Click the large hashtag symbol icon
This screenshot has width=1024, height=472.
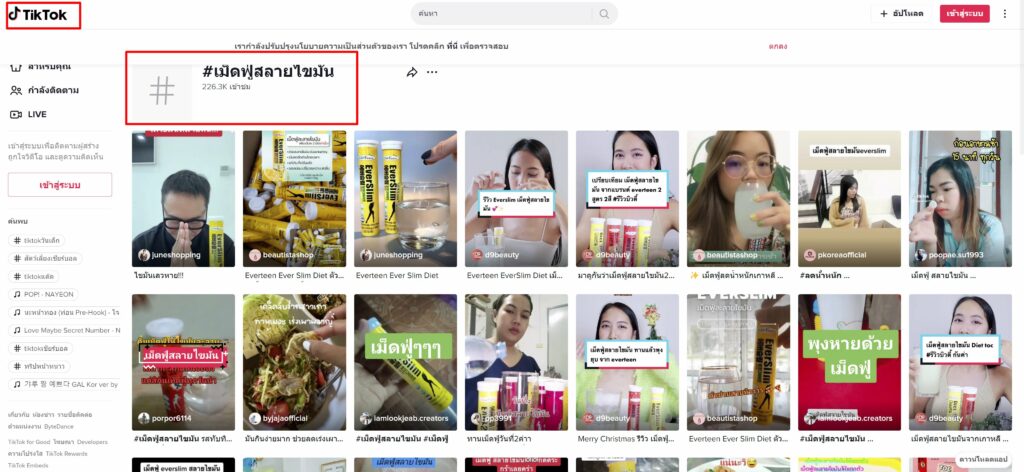(161, 90)
